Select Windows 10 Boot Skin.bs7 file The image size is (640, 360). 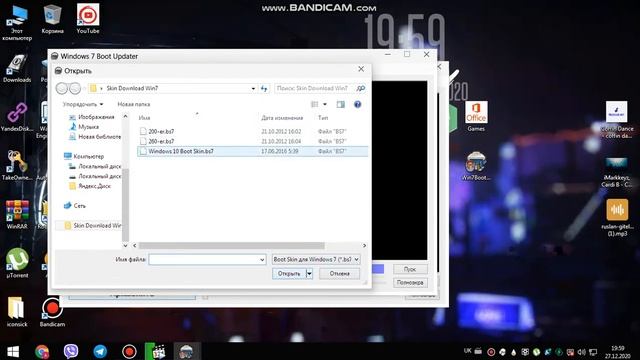252,151
